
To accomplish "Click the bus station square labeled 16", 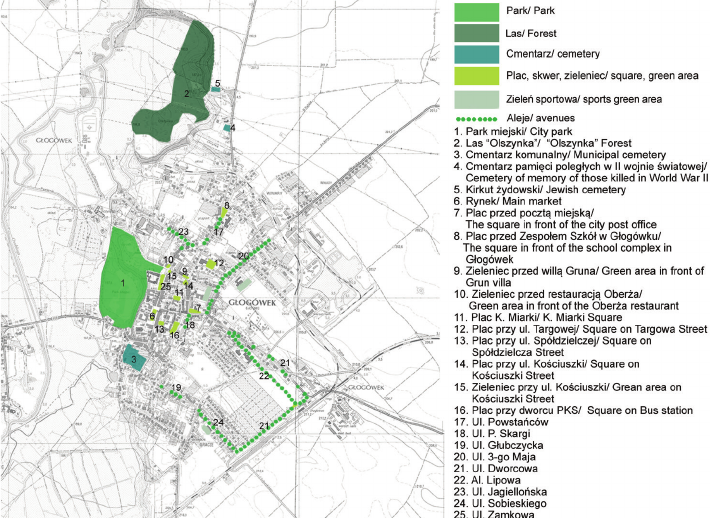I will click(174, 328).
